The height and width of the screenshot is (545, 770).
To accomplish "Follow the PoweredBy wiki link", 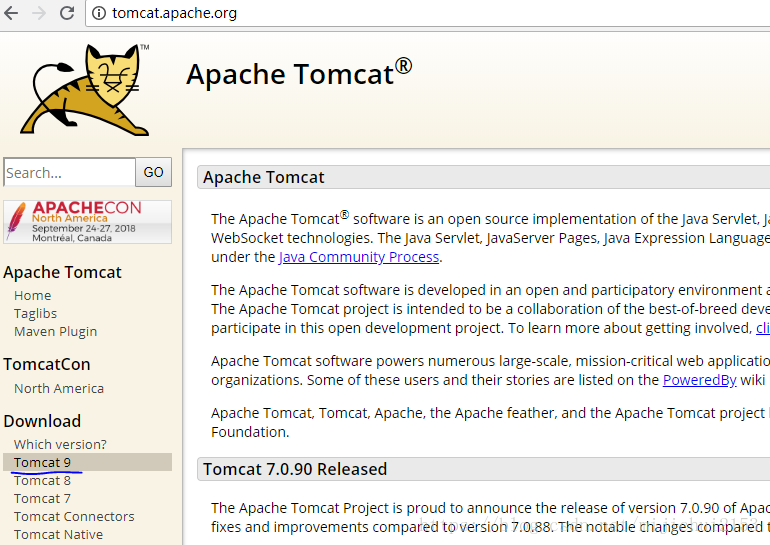I will click(699, 380).
